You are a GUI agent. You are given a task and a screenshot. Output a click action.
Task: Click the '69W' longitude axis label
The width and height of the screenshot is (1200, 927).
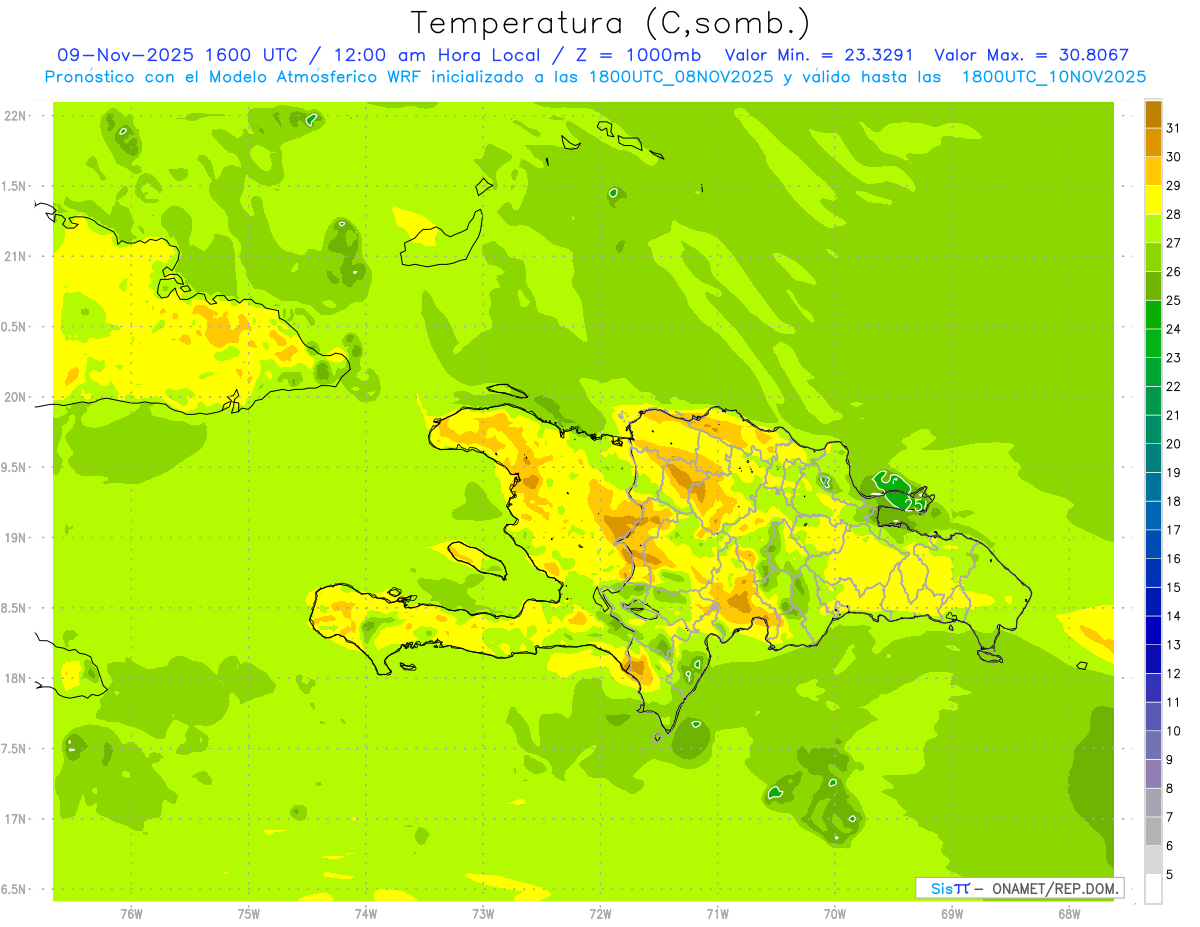[952, 913]
